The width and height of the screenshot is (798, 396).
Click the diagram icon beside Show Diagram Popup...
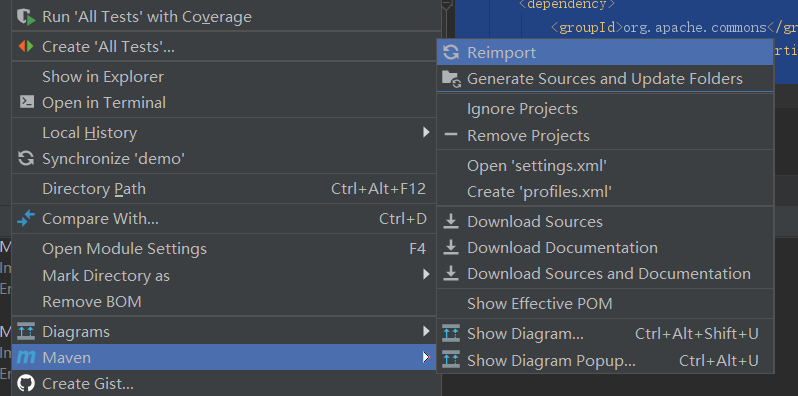pyautogui.click(x=451, y=360)
